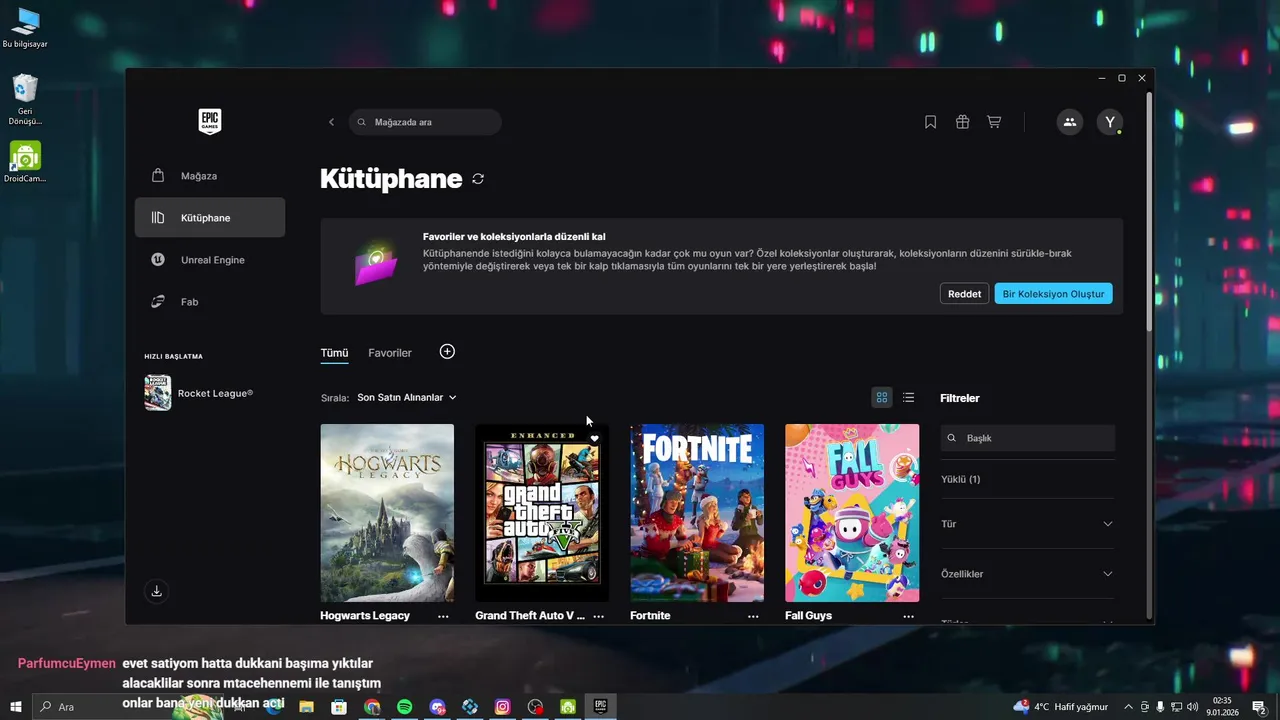Image resolution: width=1280 pixels, height=720 pixels.
Task: Open Microsoft Store from taskbar
Action: click(x=339, y=707)
